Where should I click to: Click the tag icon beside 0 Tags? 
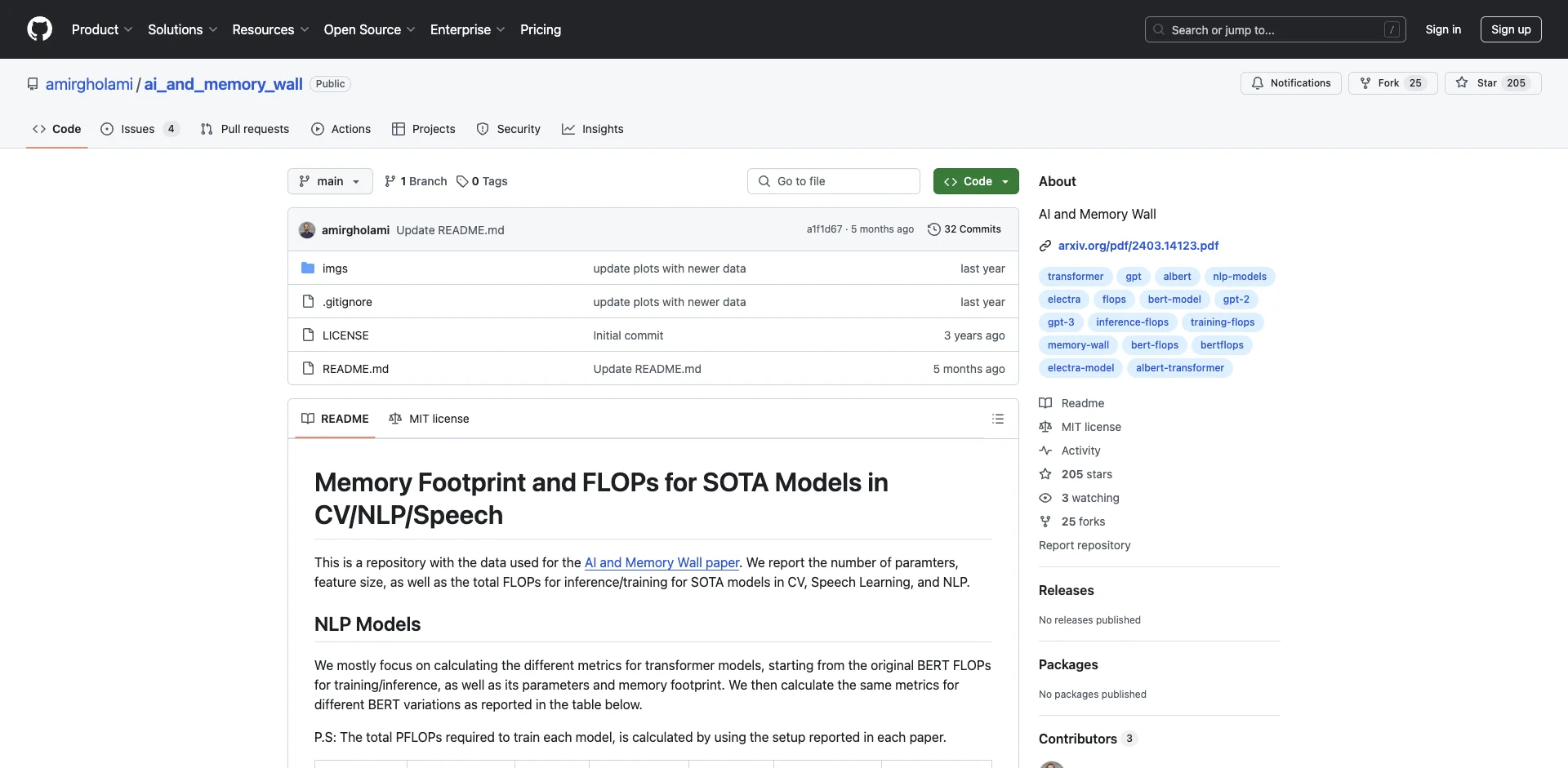pos(462,181)
